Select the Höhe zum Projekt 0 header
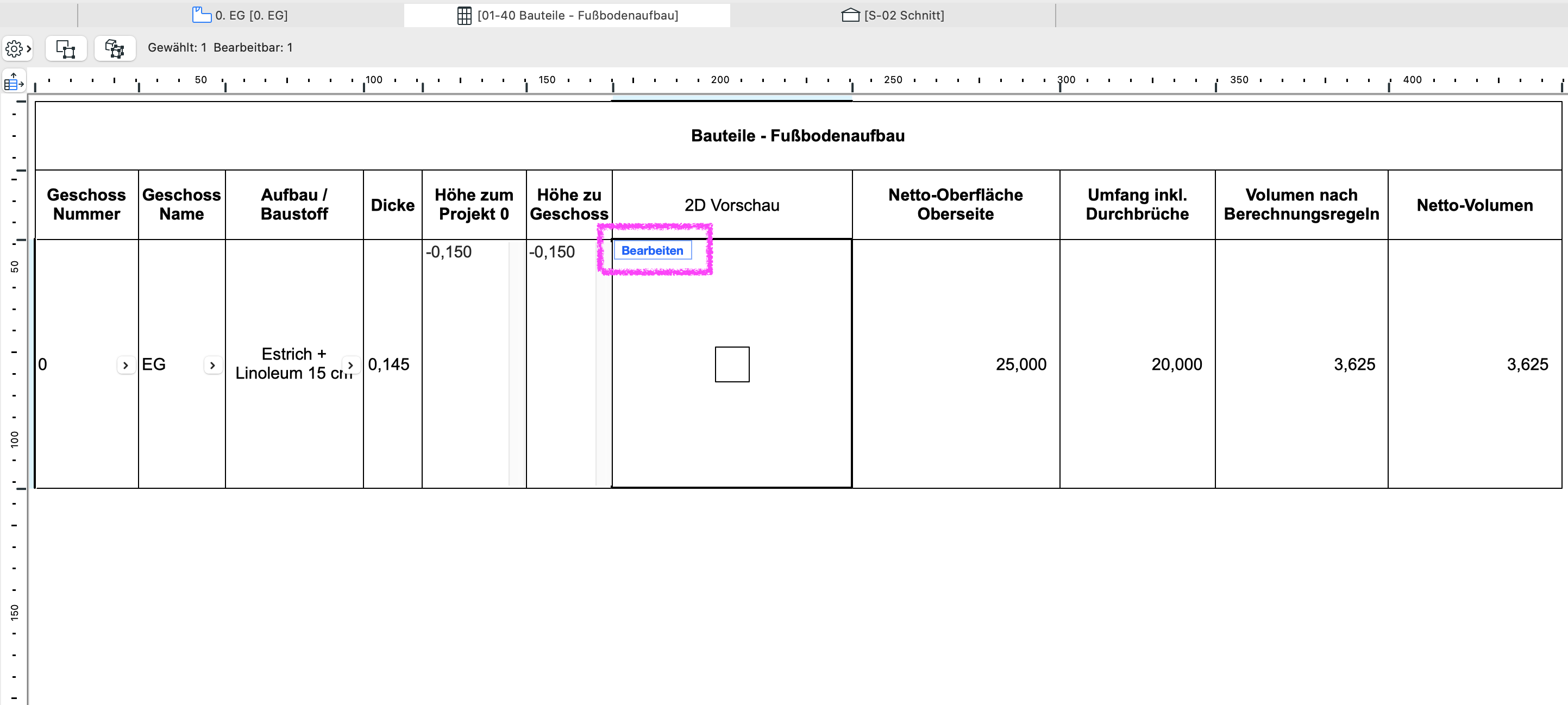The height and width of the screenshot is (705, 1568). (474, 204)
